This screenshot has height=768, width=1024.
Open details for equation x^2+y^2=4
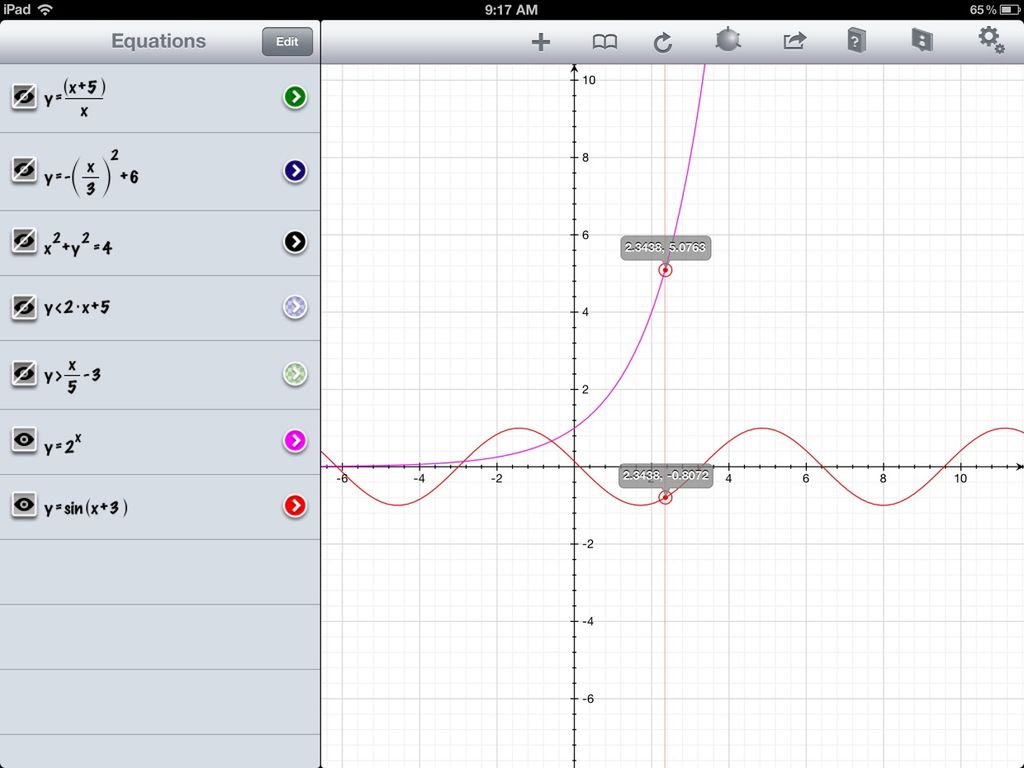point(295,241)
